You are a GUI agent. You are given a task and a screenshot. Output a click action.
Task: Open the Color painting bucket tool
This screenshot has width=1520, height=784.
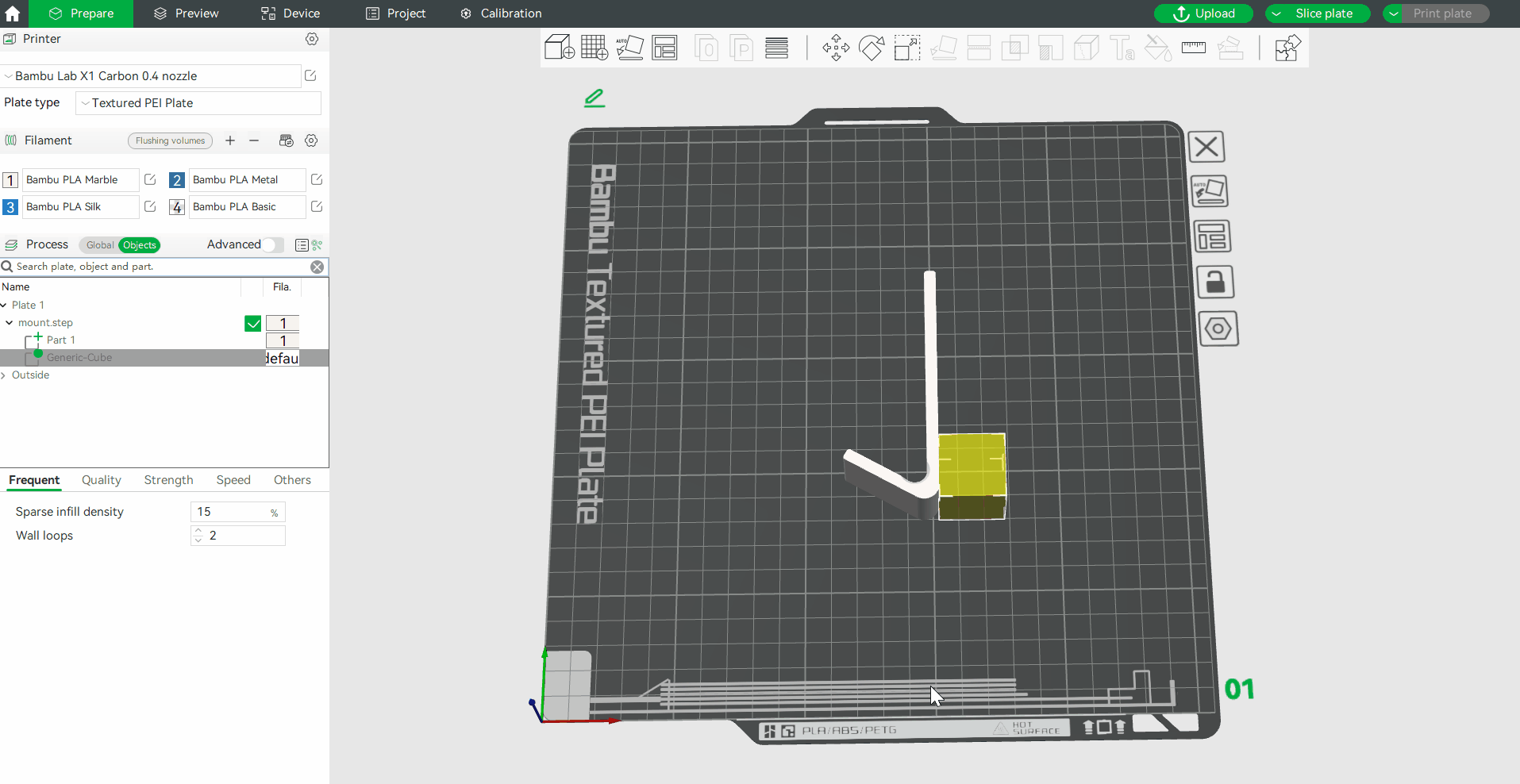point(1157,48)
